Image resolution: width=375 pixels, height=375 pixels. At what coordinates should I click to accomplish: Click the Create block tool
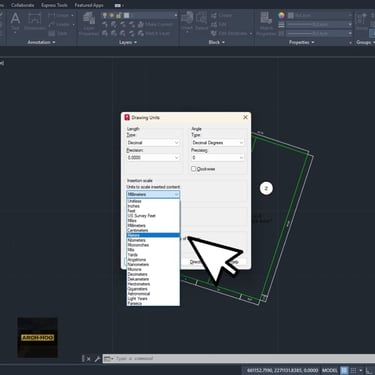(222, 15)
